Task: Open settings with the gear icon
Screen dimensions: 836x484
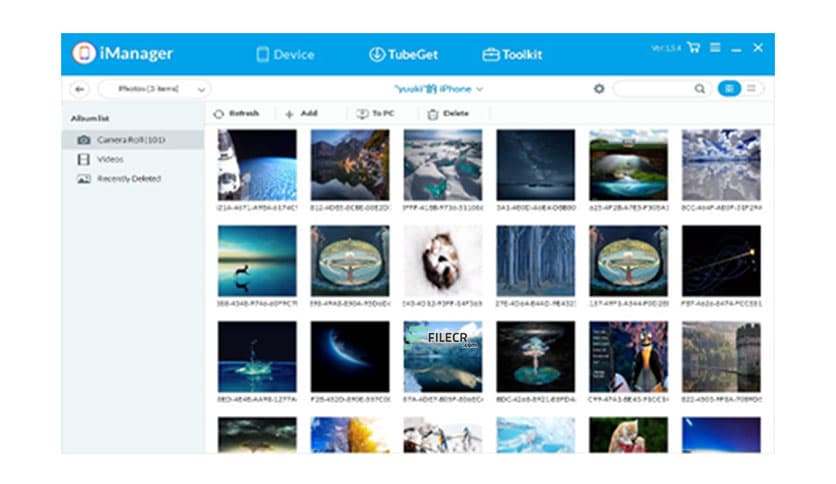Action: click(599, 89)
